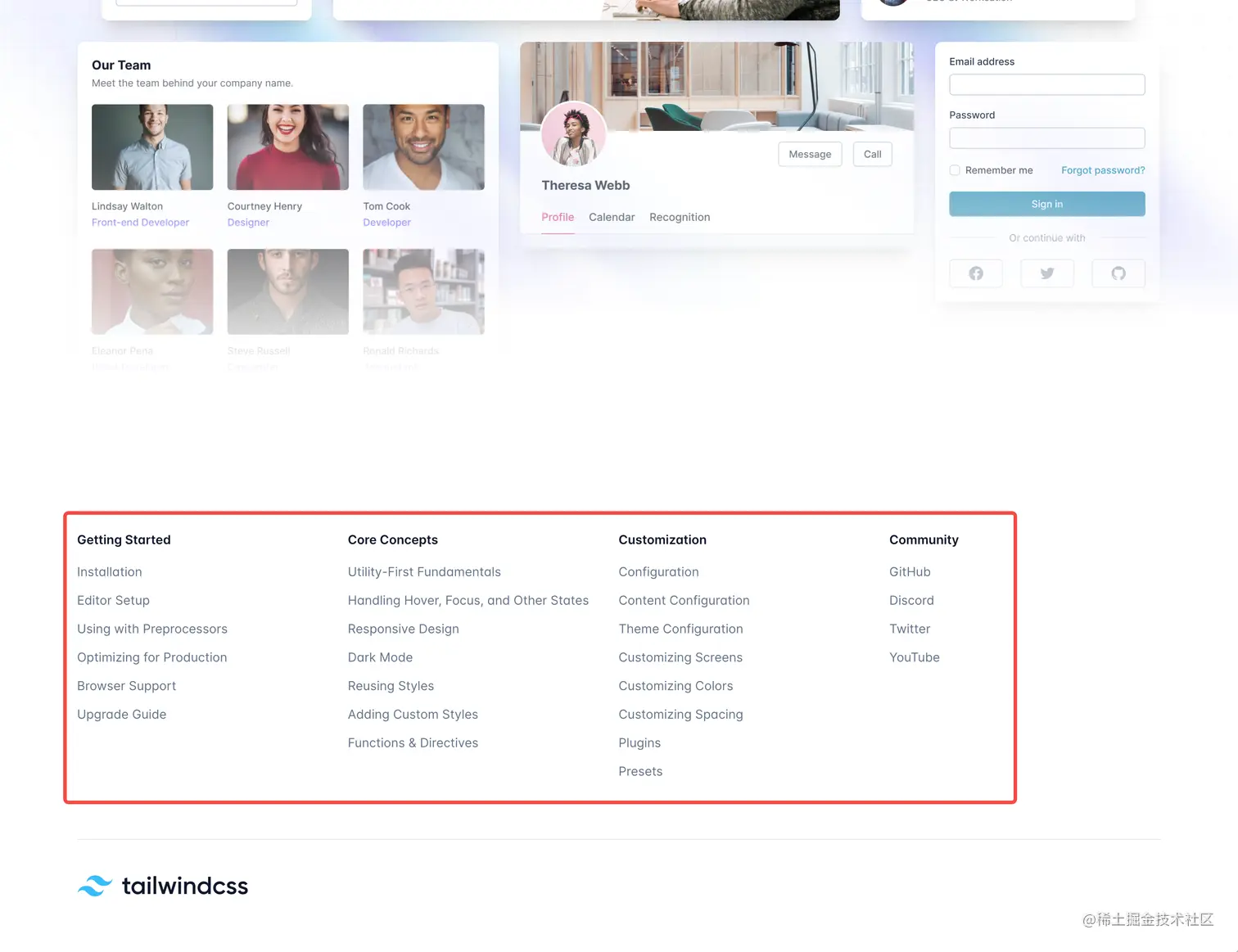Image resolution: width=1238 pixels, height=952 pixels.
Task: Click the Theresa Webb name heading
Action: point(585,185)
